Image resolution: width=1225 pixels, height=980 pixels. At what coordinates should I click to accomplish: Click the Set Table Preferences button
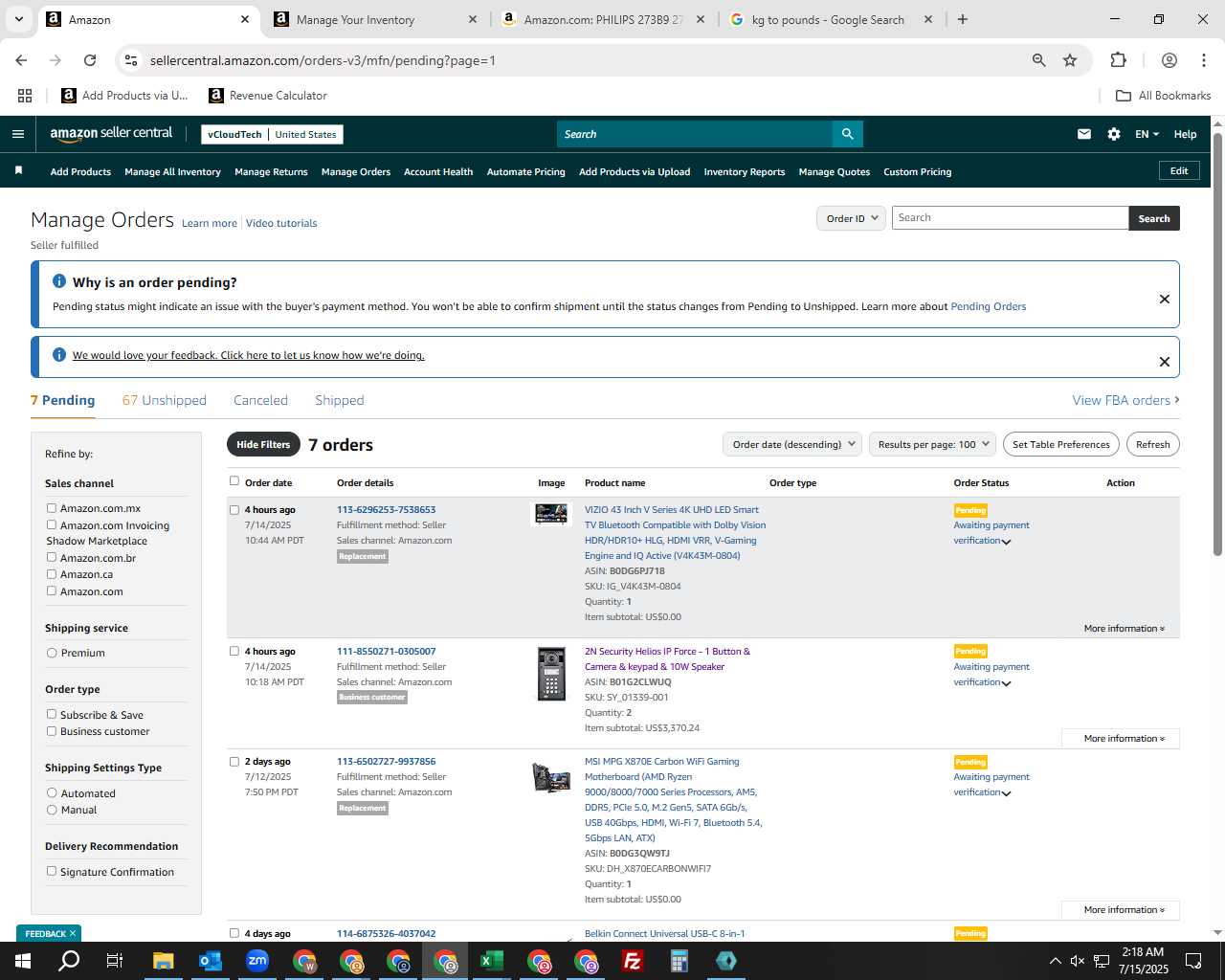pyautogui.click(x=1061, y=444)
